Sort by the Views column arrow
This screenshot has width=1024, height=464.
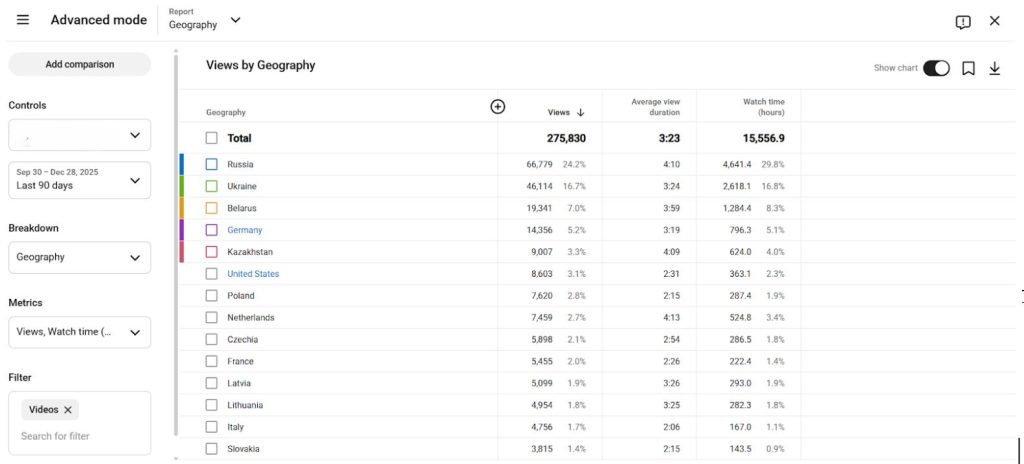coord(581,112)
